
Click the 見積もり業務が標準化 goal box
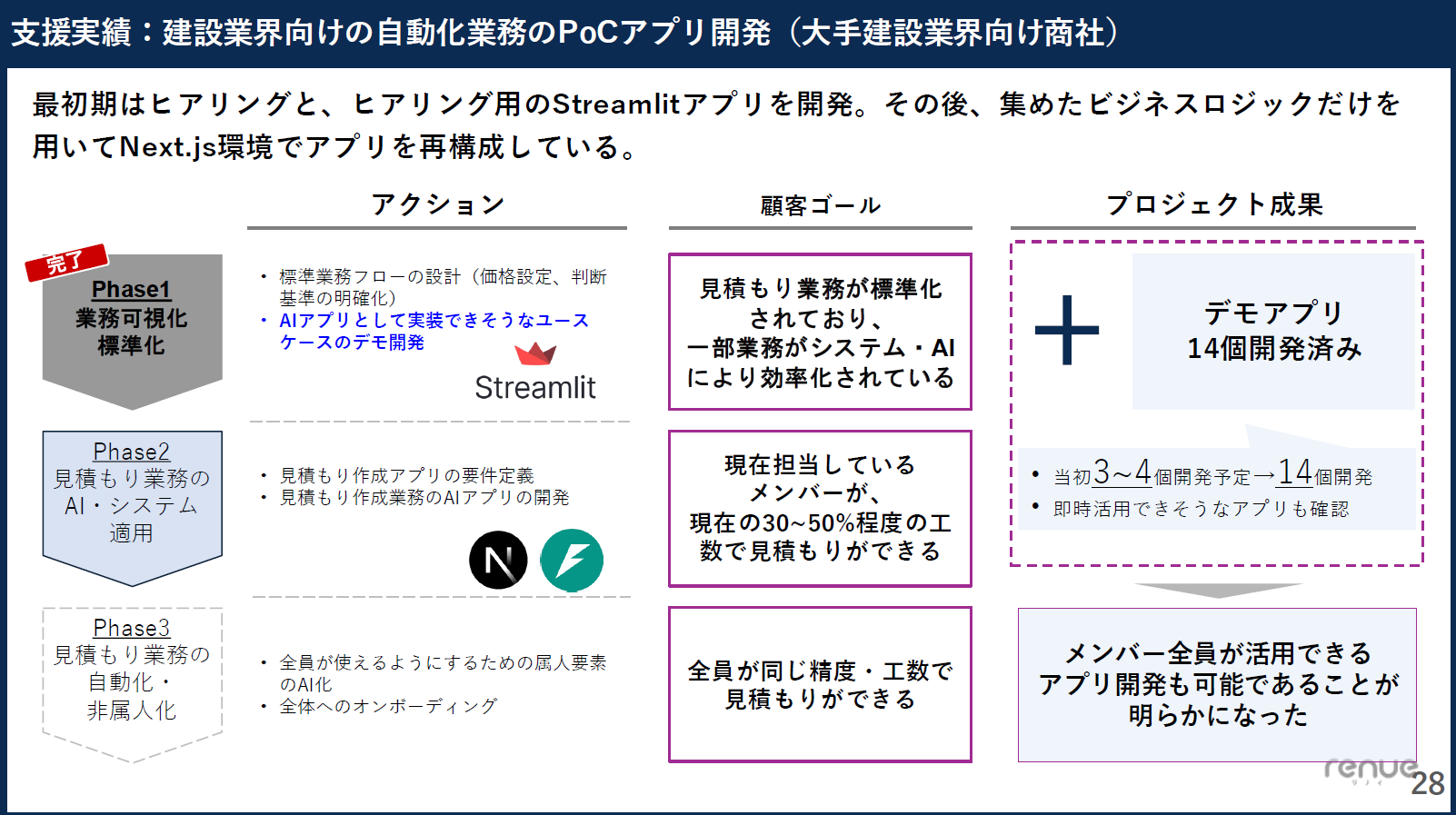(821, 332)
